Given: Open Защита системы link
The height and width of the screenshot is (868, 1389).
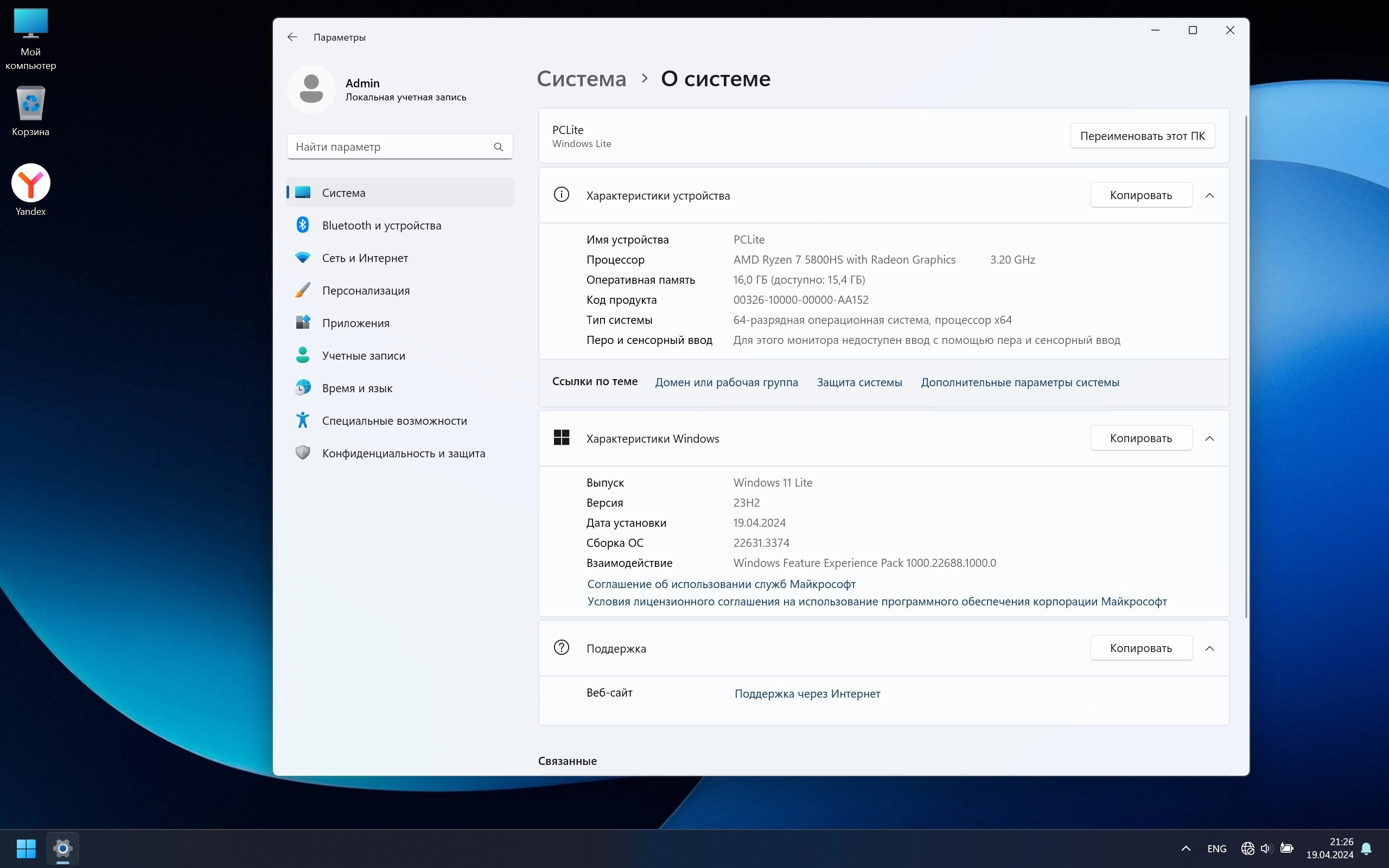Looking at the screenshot, I should [859, 382].
